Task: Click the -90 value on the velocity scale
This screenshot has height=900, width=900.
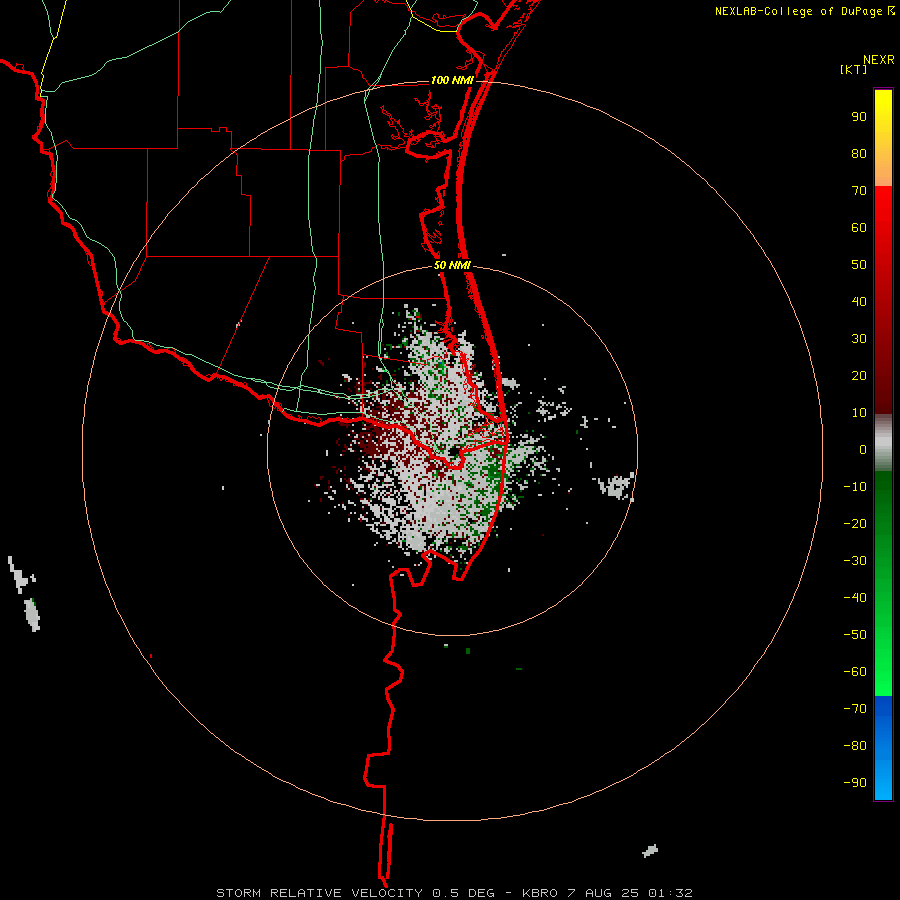Action: pos(855,783)
